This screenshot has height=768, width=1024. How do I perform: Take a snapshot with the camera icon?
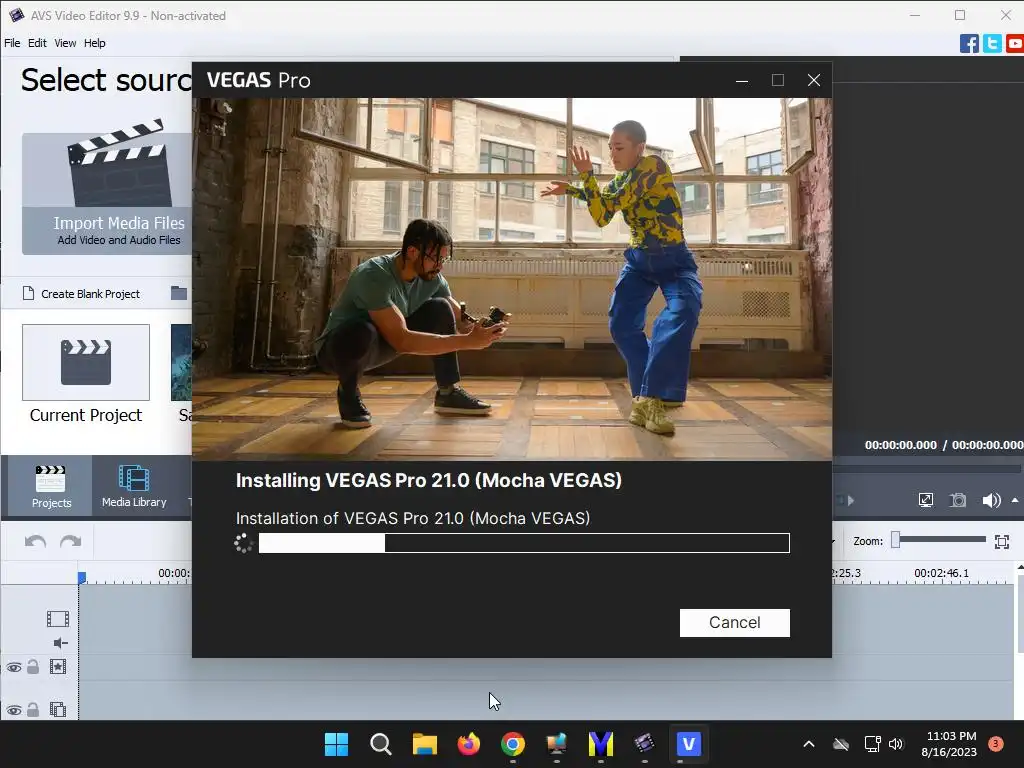click(958, 500)
